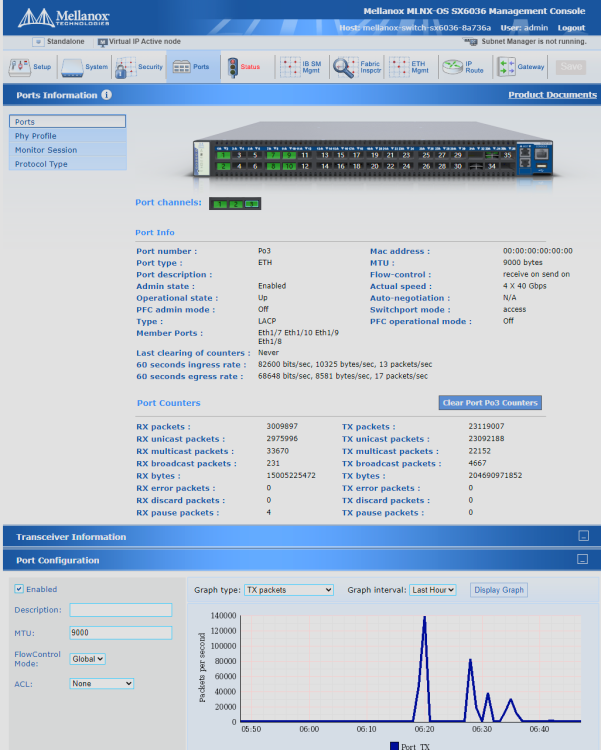Click the Actual speed value 4 X 40 Gbps
The width and height of the screenshot is (601, 750).
pyautogui.click(x=524, y=286)
